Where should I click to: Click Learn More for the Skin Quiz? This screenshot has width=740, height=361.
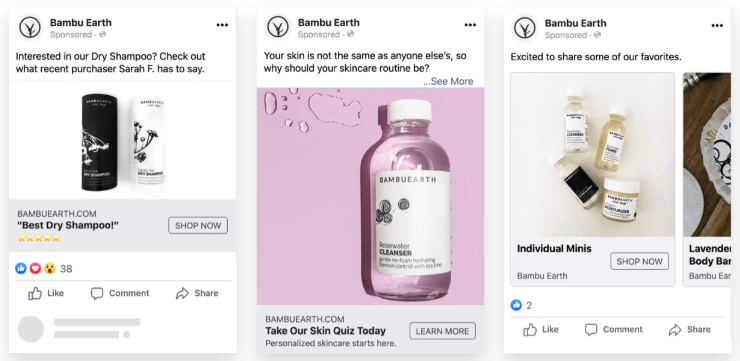pos(442,331)
